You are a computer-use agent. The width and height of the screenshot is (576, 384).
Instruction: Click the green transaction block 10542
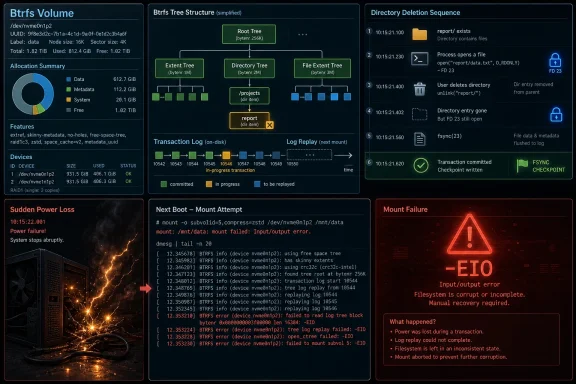pos(159,155)
